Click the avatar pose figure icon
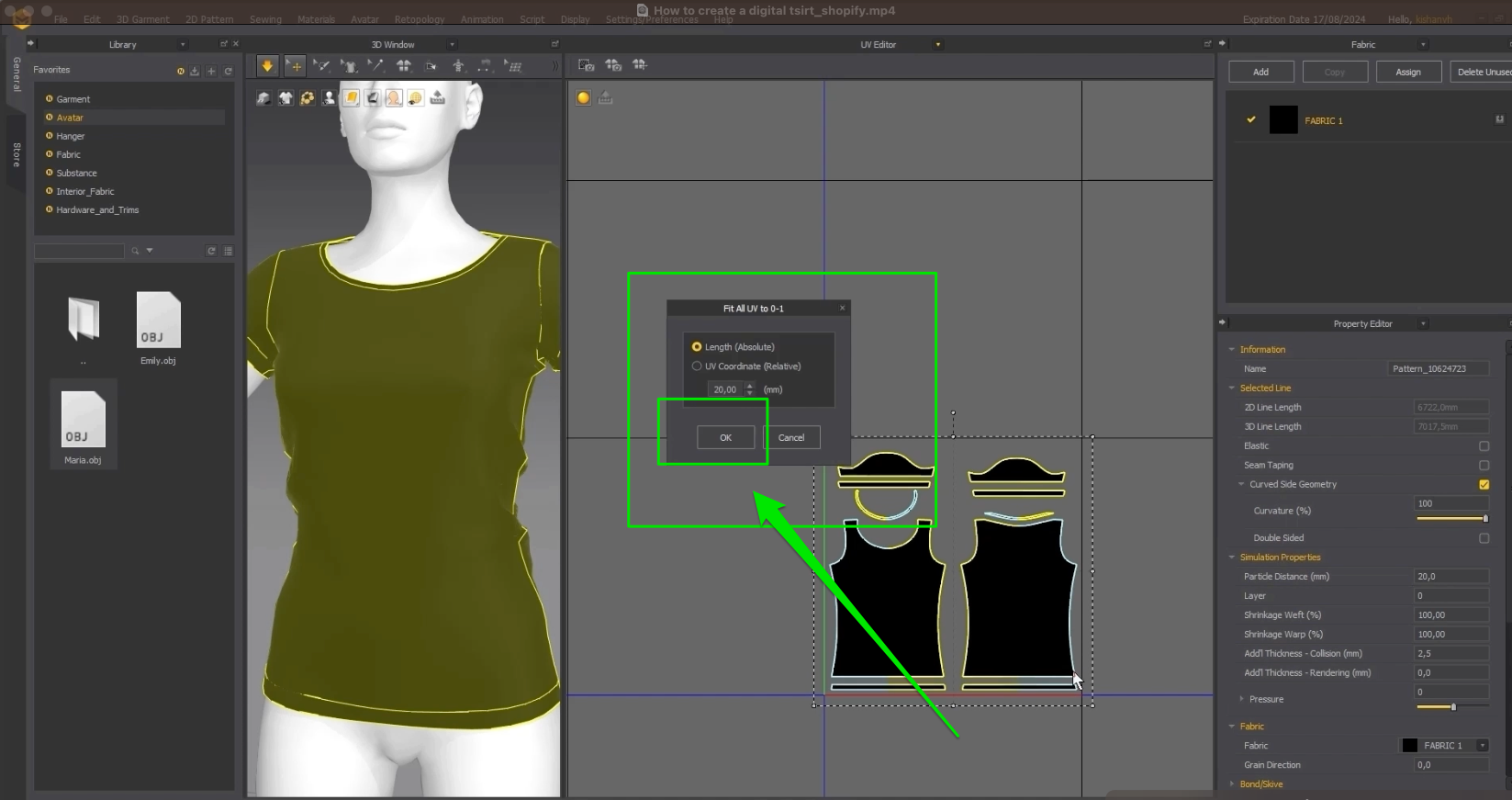Image resolution: width=1512 pixels, height=800 pixels. tap(458, 65)
